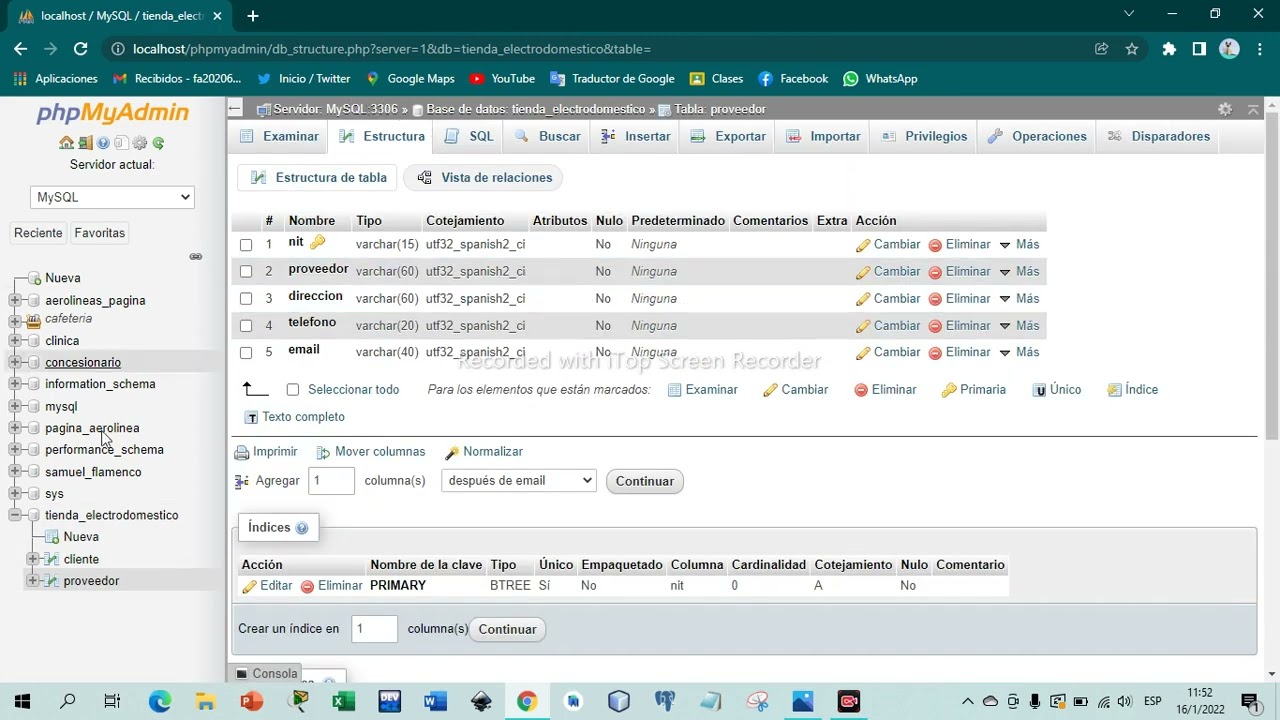Open the navigation settings gear icon
The height and width of the screenshot is (720, 1280).
click(140, 143)
